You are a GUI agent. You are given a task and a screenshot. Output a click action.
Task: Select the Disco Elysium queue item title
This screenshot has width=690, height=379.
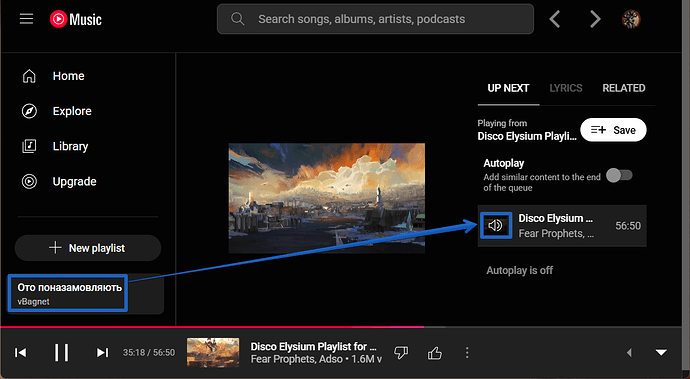(x=556, y=218)
